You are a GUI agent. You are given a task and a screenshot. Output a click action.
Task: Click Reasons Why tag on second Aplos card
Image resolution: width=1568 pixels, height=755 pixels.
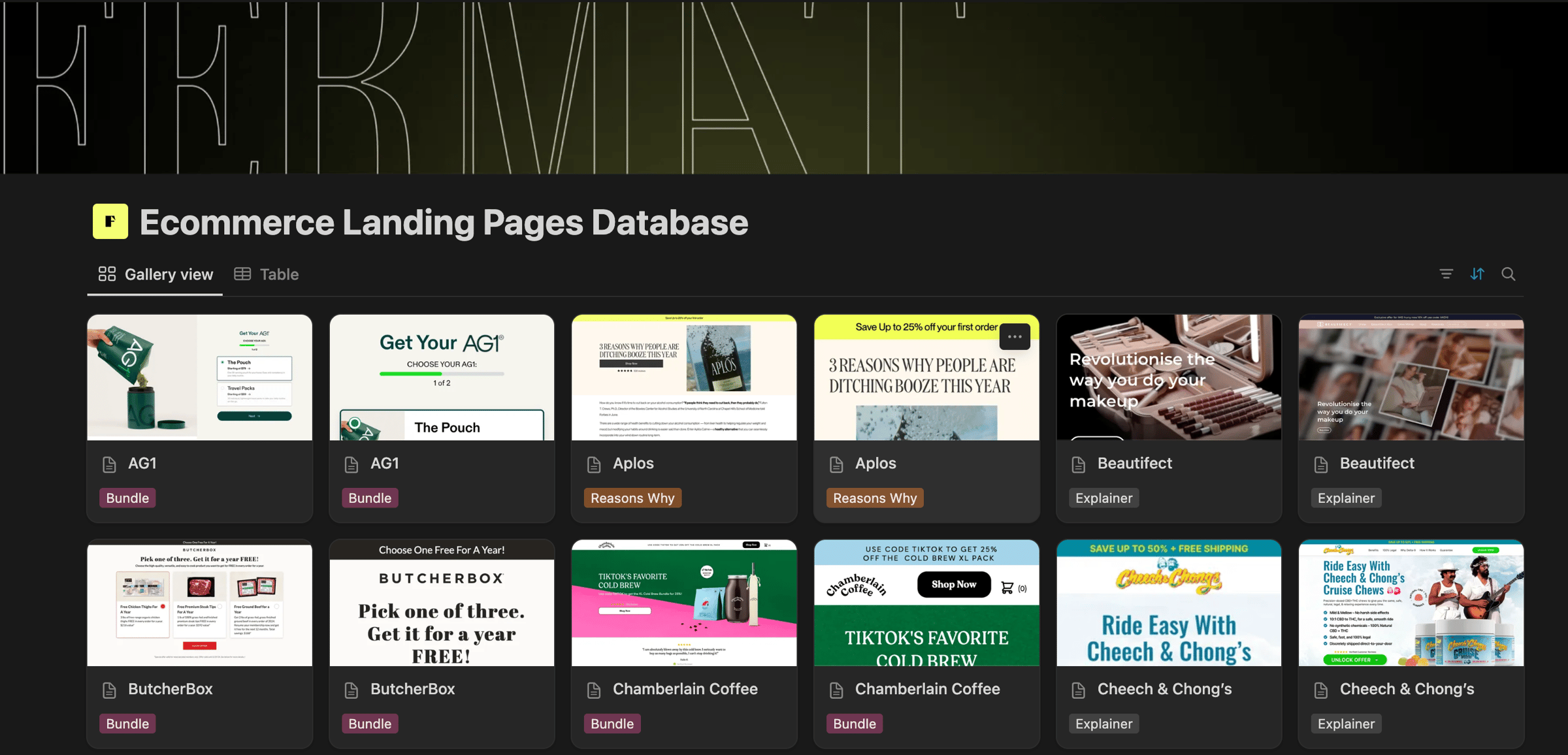[875, 498]
